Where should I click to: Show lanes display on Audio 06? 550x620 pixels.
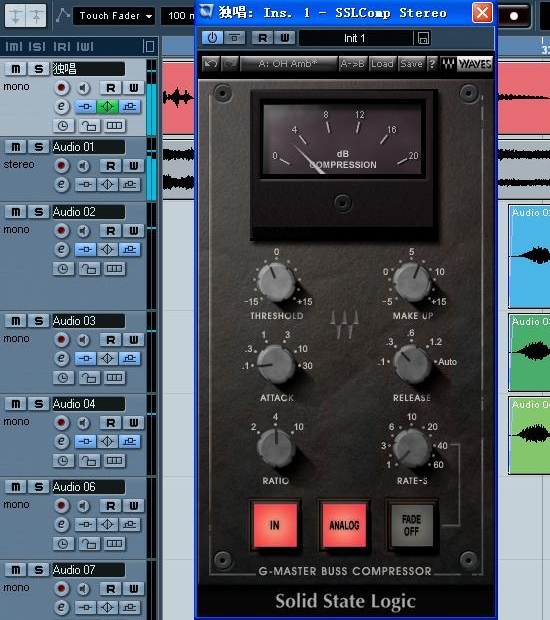pyautogui.click(x=115, y=543)
